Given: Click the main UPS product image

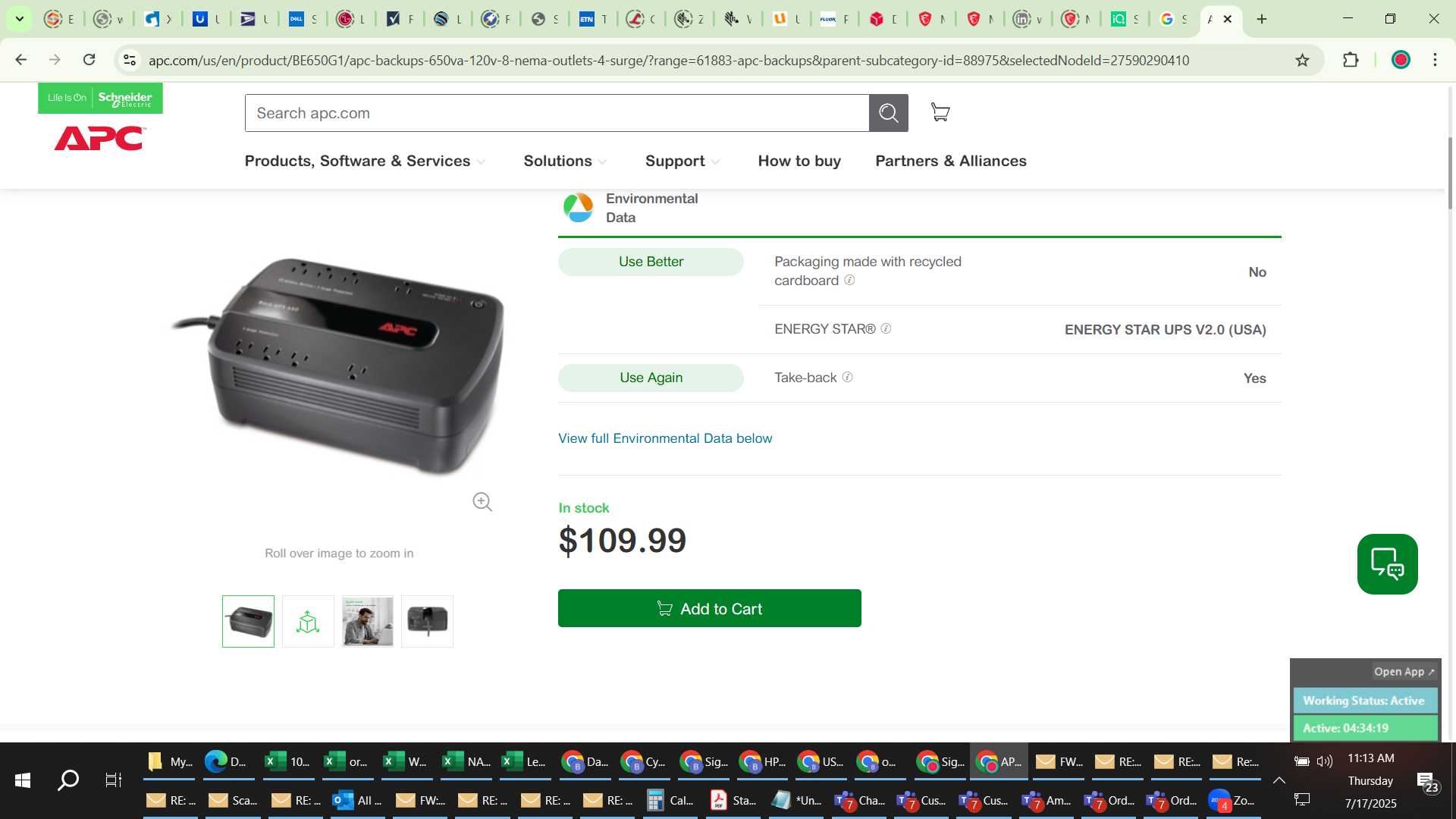Looking at the screenshot, I should tap(339, 367).
